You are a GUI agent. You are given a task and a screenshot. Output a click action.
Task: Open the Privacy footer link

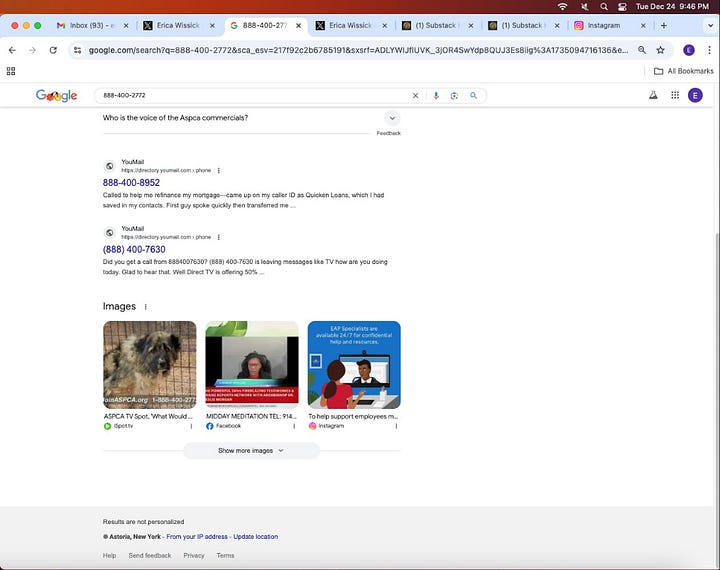point(194,555)
